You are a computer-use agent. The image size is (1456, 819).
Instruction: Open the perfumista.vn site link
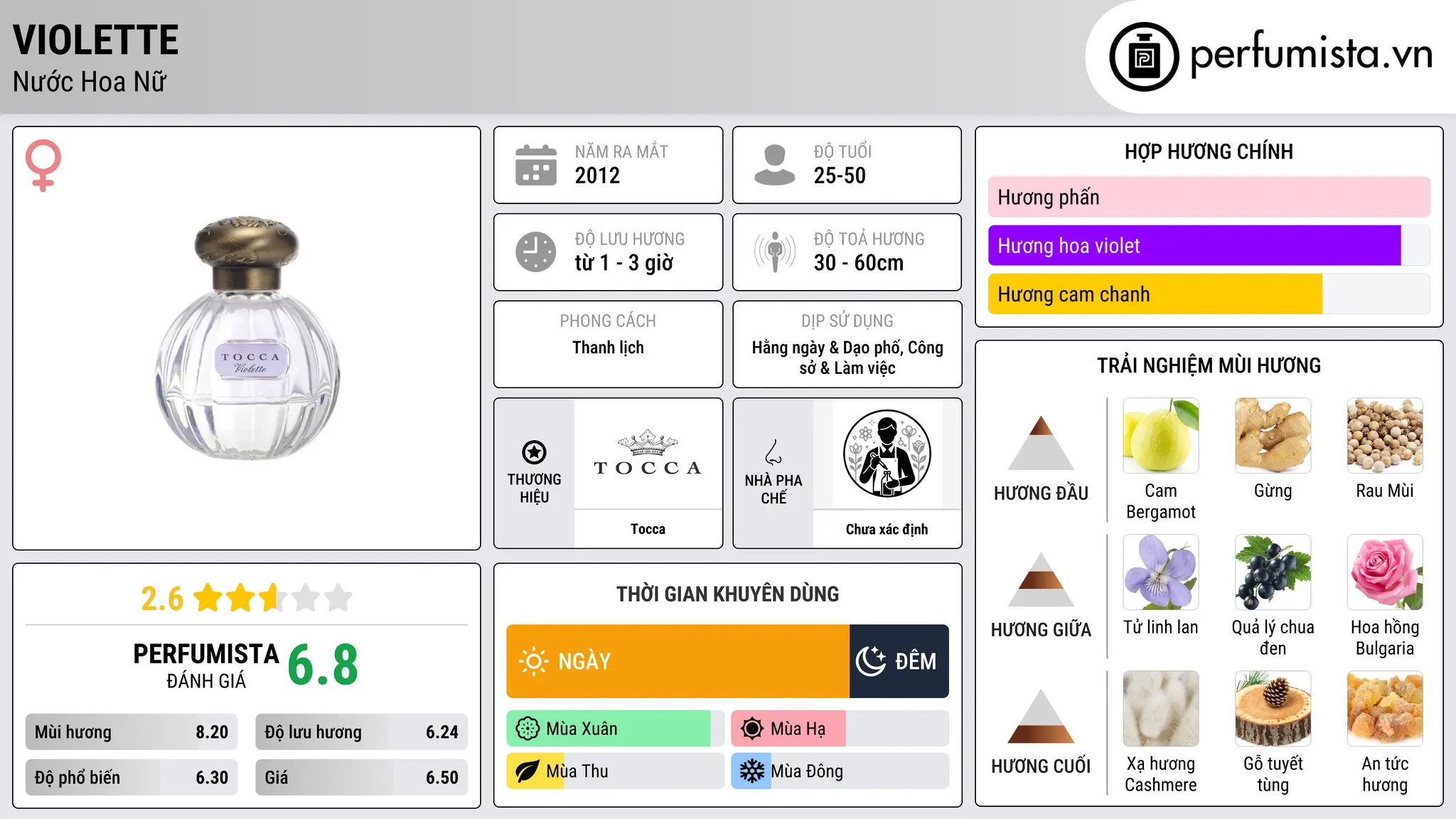1311,54
